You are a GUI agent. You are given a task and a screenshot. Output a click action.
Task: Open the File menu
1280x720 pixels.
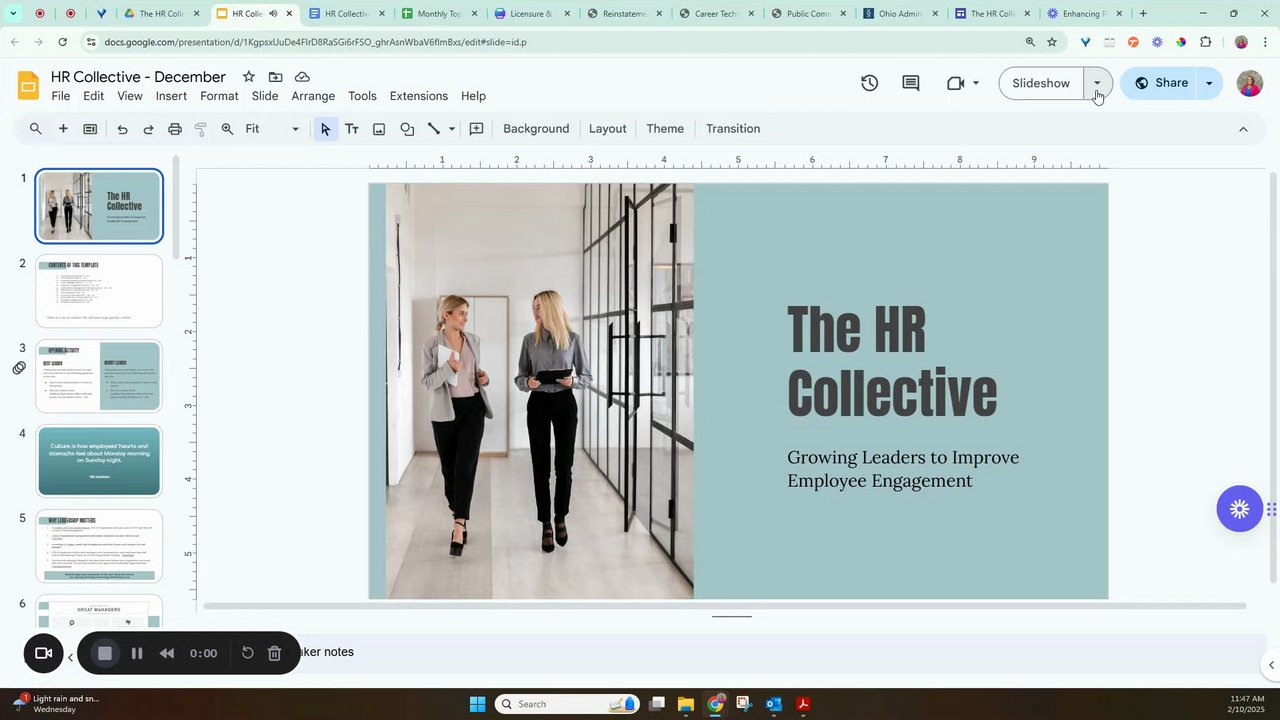coord(61,96)
